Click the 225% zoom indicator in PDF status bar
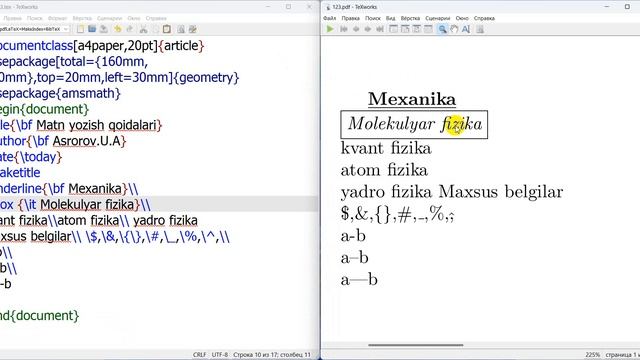Image resolution: width=640 pixels, height=360 pixels. click(593, 355)
